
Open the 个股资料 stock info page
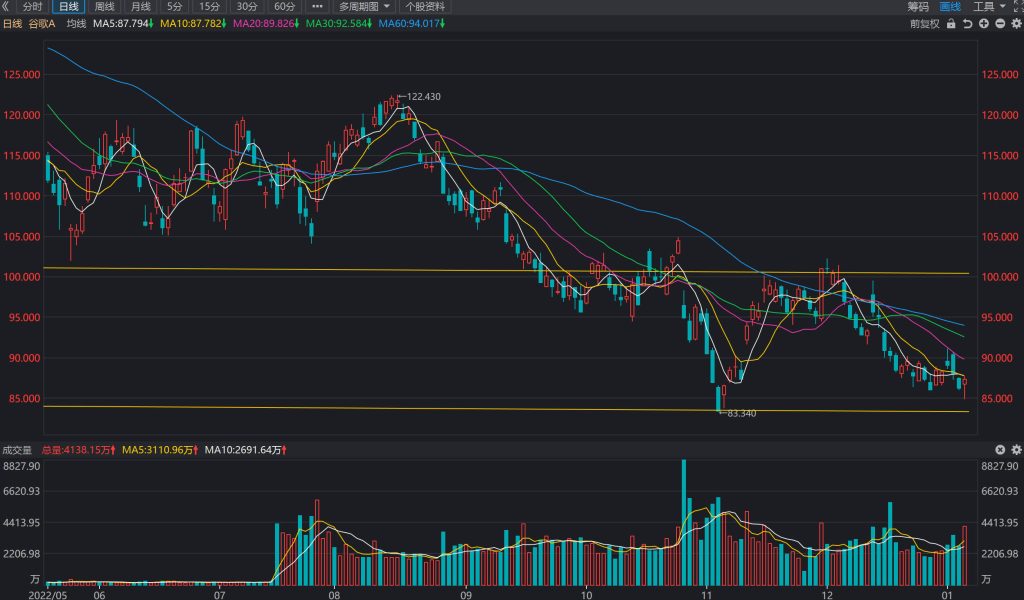(x=425, y=7)
